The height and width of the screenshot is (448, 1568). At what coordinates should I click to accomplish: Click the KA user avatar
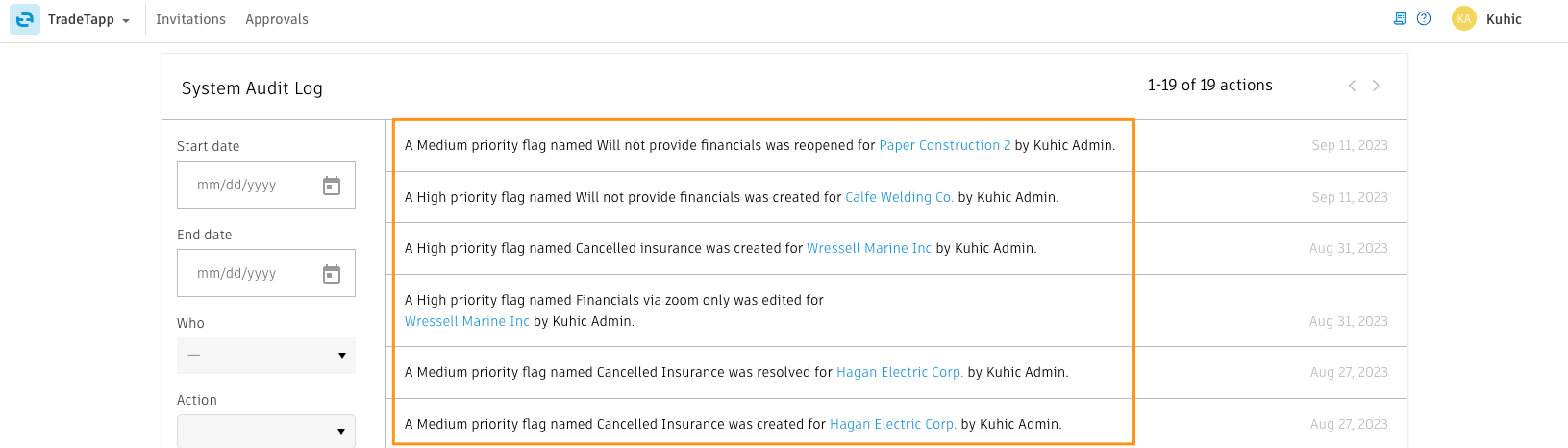[1464, 18]
